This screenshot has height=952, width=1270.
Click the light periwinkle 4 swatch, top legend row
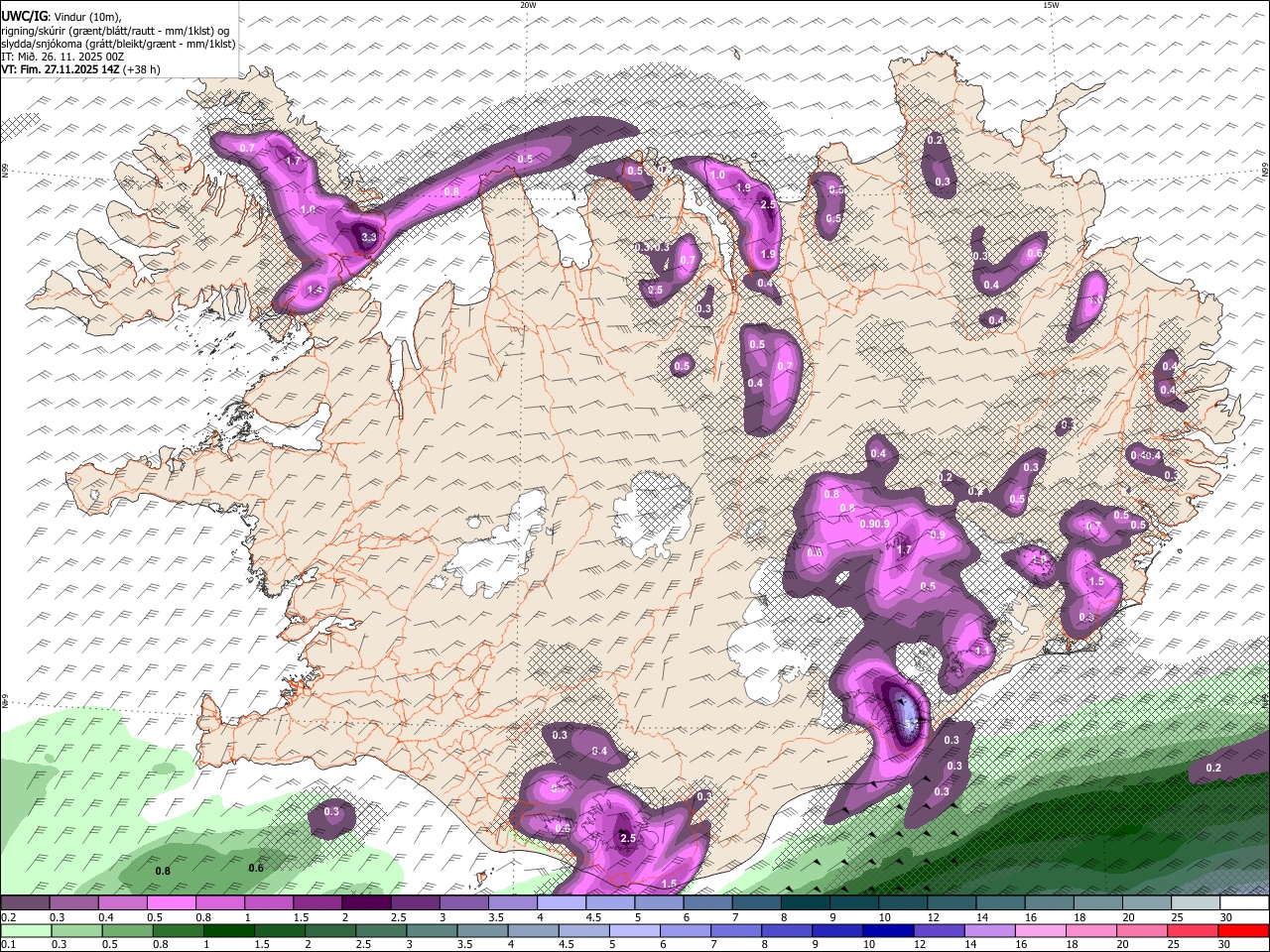(x=562, y=903)
